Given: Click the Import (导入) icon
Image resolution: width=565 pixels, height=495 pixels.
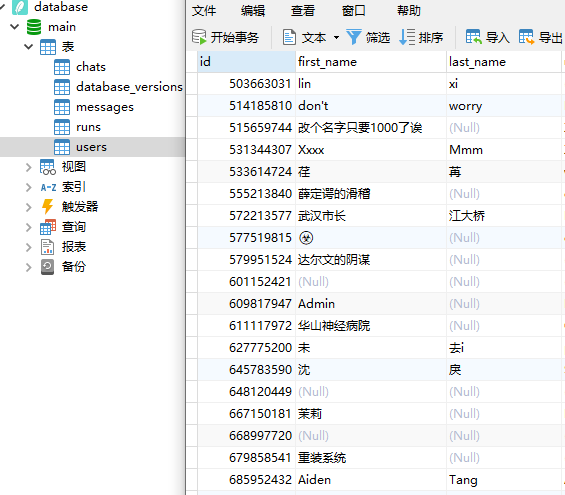Looking at the screenshot, I should pos(473,37).
